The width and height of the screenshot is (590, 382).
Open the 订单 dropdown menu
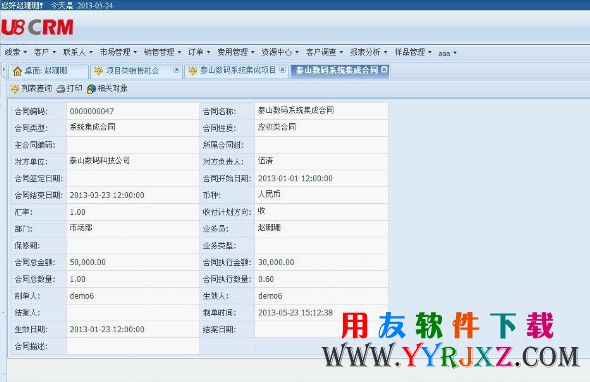(199, 52)
